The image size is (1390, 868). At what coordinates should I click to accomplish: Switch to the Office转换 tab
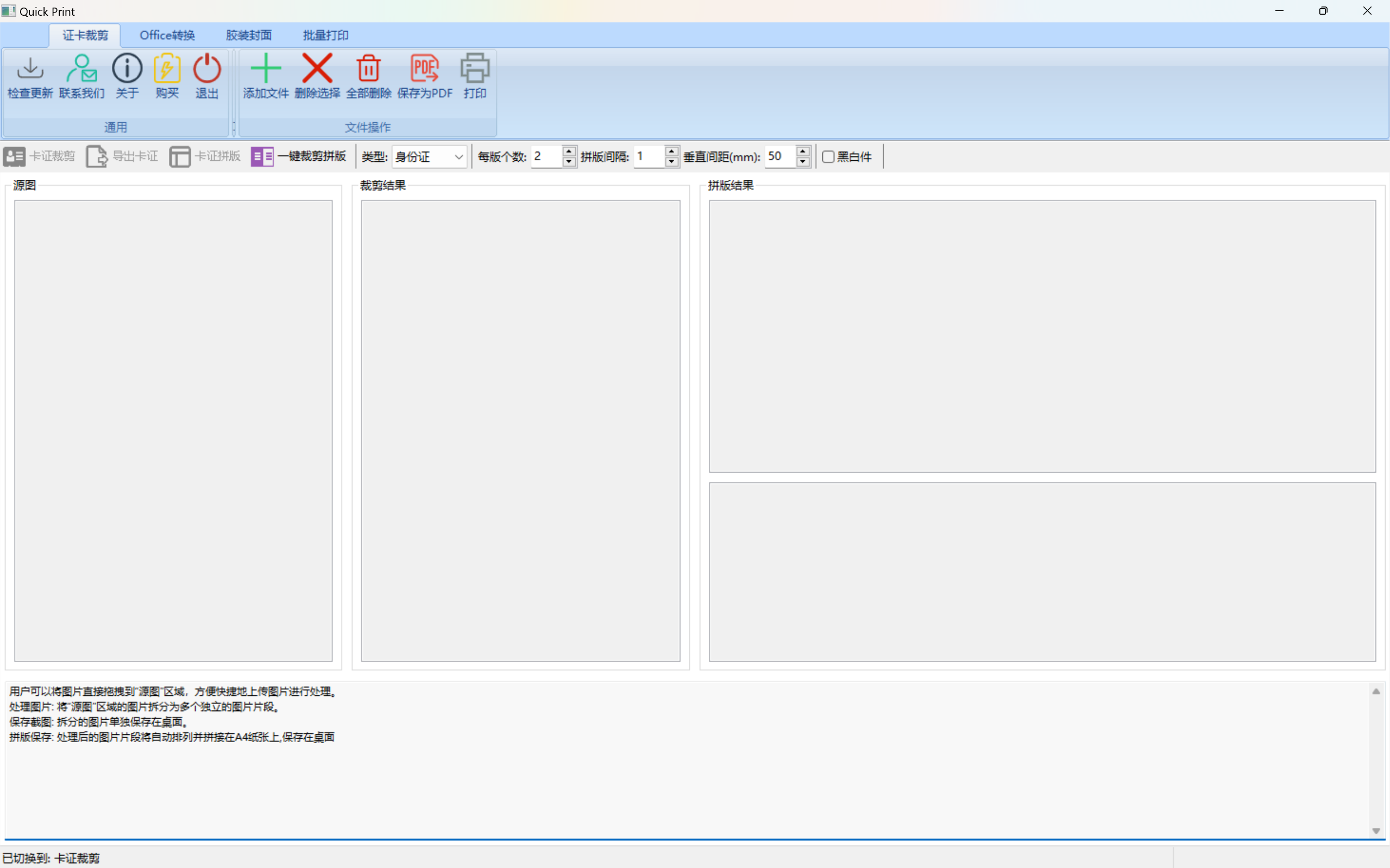(167, 35)
